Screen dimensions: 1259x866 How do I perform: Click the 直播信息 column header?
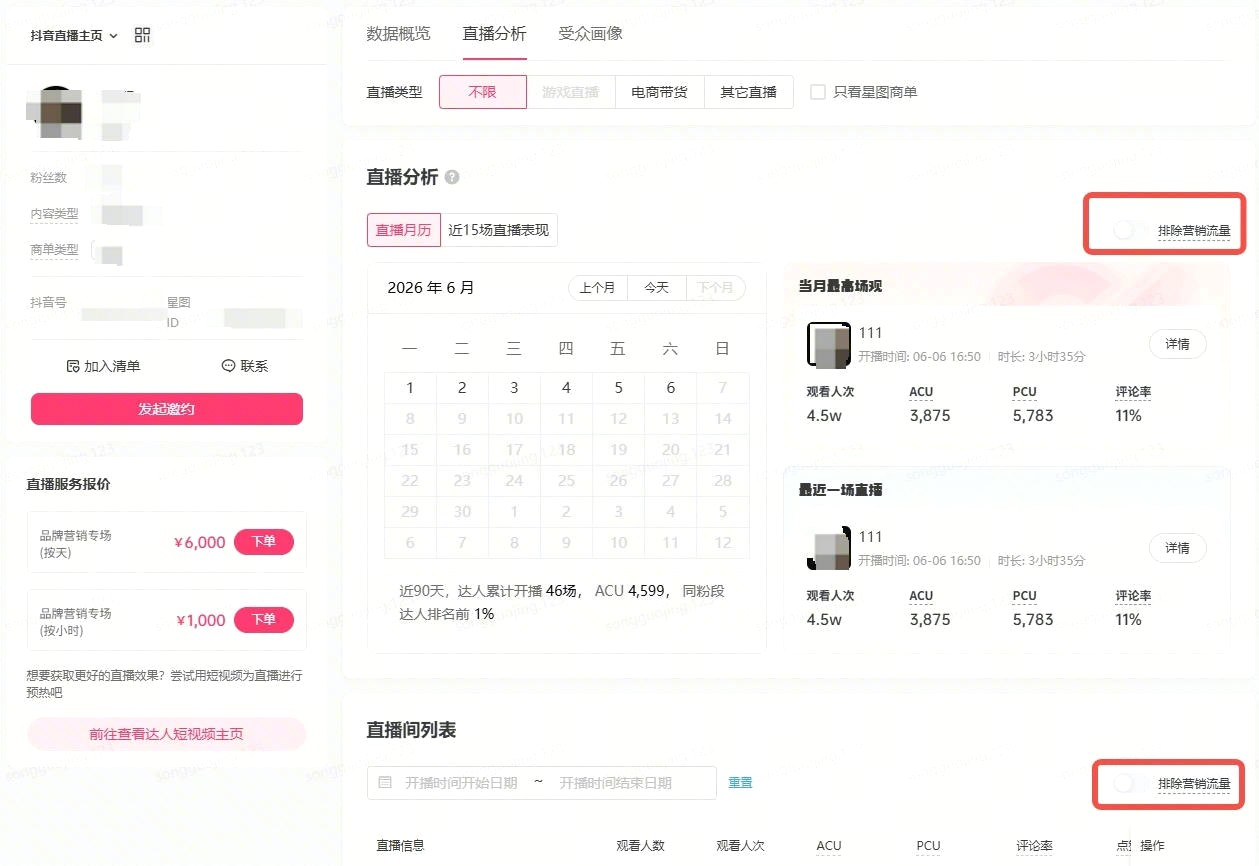tap(400, 846)
